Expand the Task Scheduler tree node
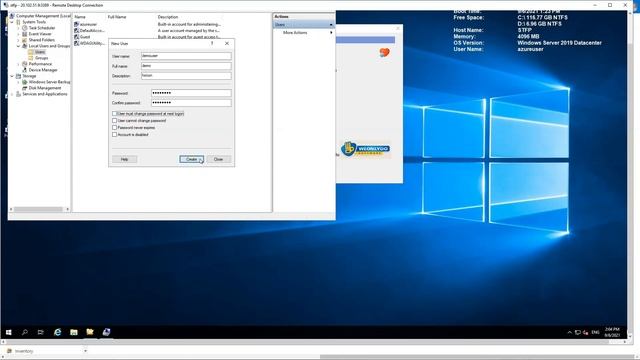 click(18, 28)
